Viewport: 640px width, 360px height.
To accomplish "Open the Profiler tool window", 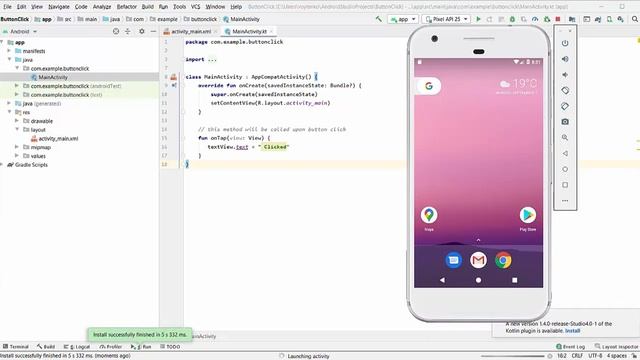I will pyautogui.click(x=111, y=347).
